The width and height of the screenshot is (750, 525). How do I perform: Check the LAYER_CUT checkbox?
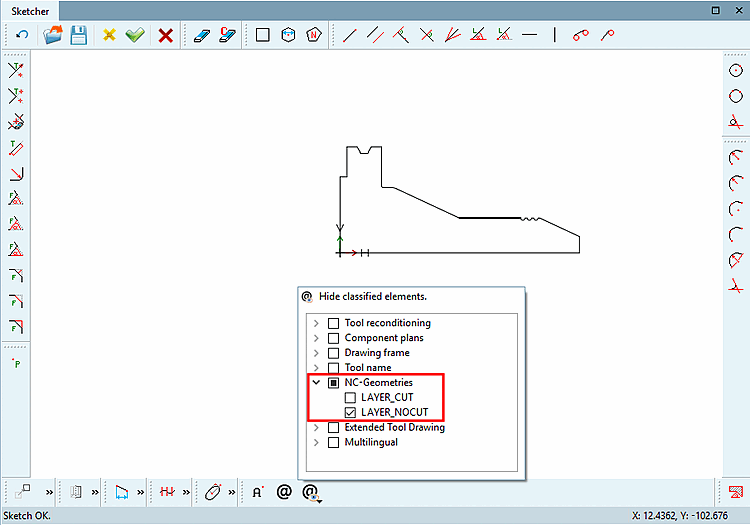point(350,397)
